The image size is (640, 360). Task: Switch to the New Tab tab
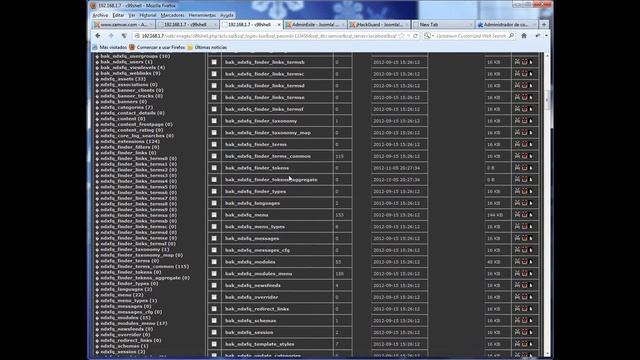pyautogui.click(x=443, y=24)
